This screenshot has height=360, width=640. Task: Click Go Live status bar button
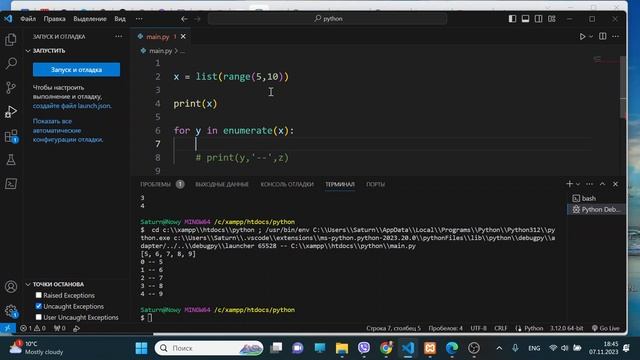pos(605,328)
